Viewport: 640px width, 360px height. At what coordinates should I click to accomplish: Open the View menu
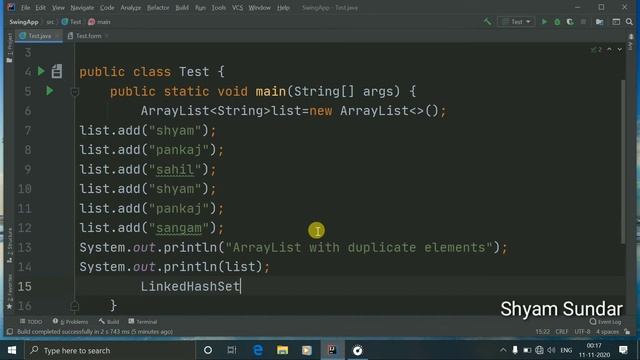tap(58, 7)
